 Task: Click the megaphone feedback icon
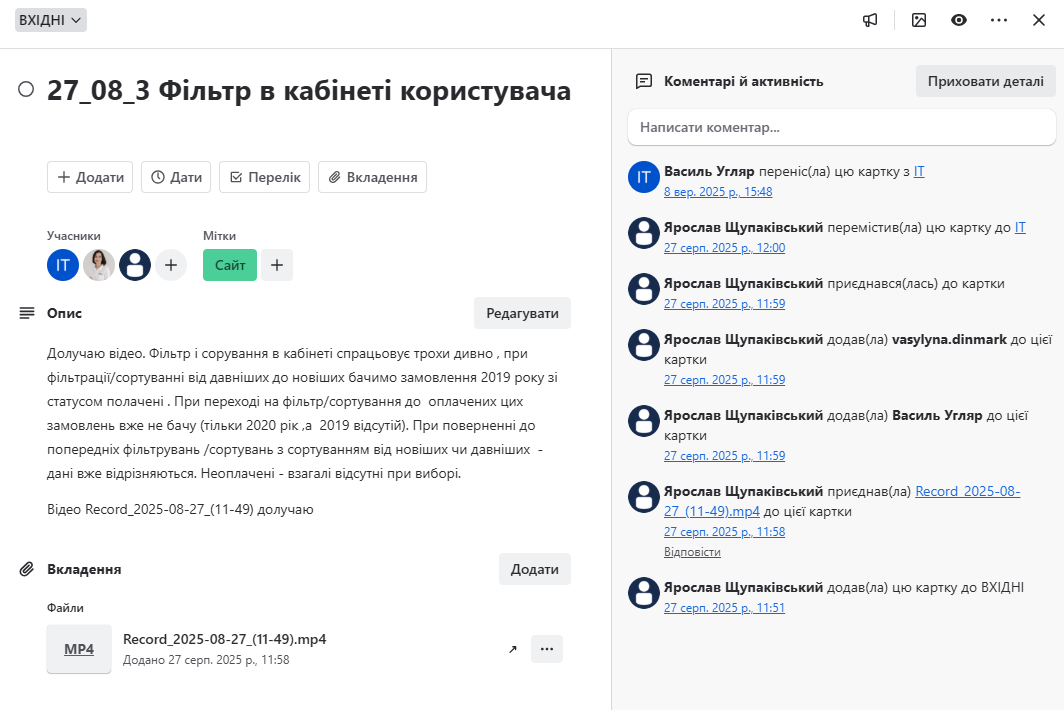coord(870,20)
